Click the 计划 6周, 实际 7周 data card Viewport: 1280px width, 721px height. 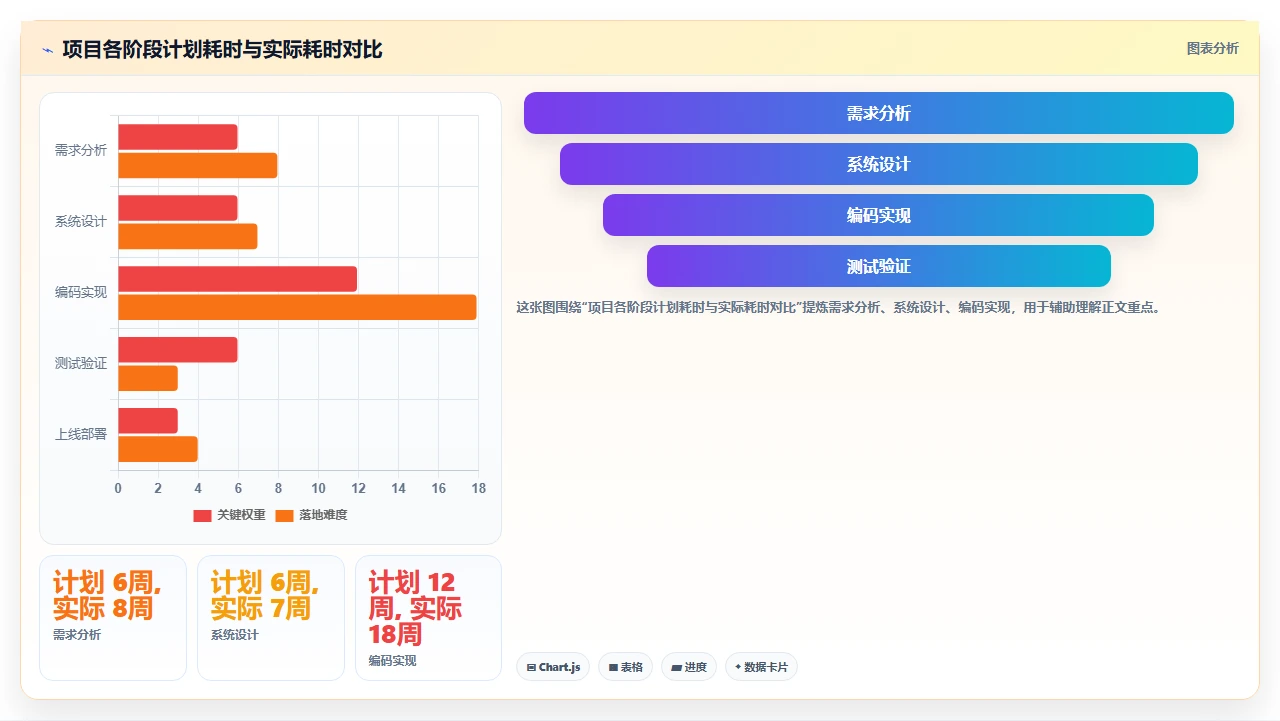[271, 618]
